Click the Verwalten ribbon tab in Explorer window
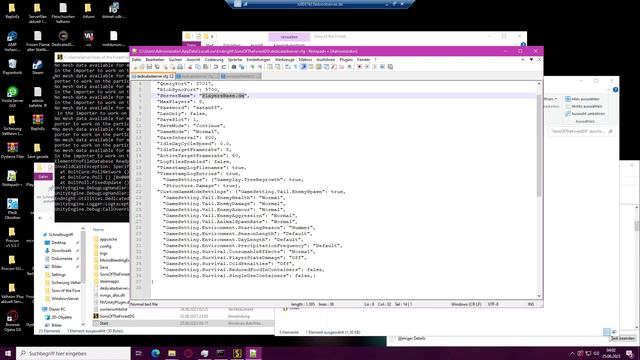640x360 pixels. [x=289, y=37]
